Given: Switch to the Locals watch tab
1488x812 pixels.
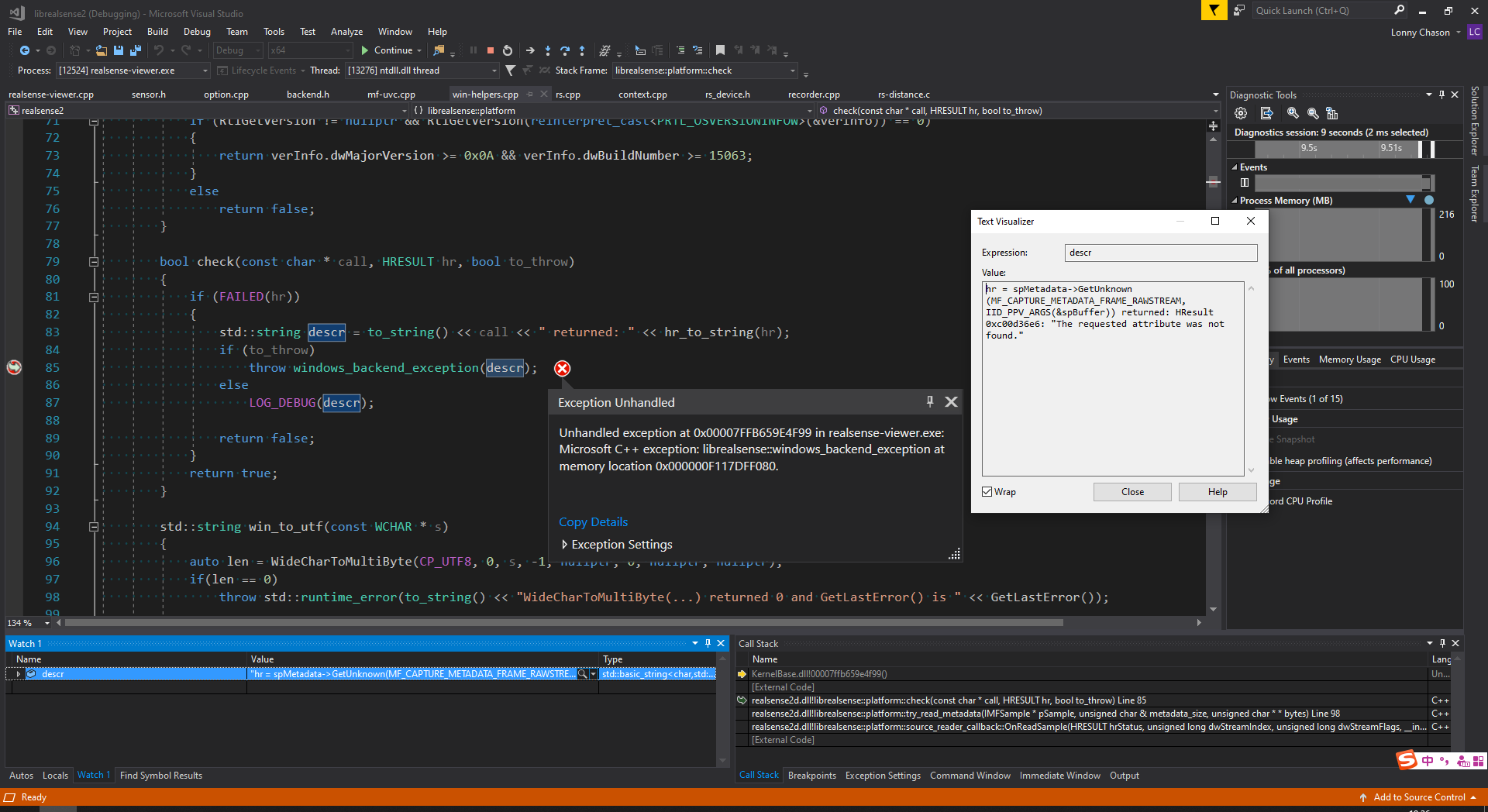Looking at the screenshot, I should tap(55, 775).
